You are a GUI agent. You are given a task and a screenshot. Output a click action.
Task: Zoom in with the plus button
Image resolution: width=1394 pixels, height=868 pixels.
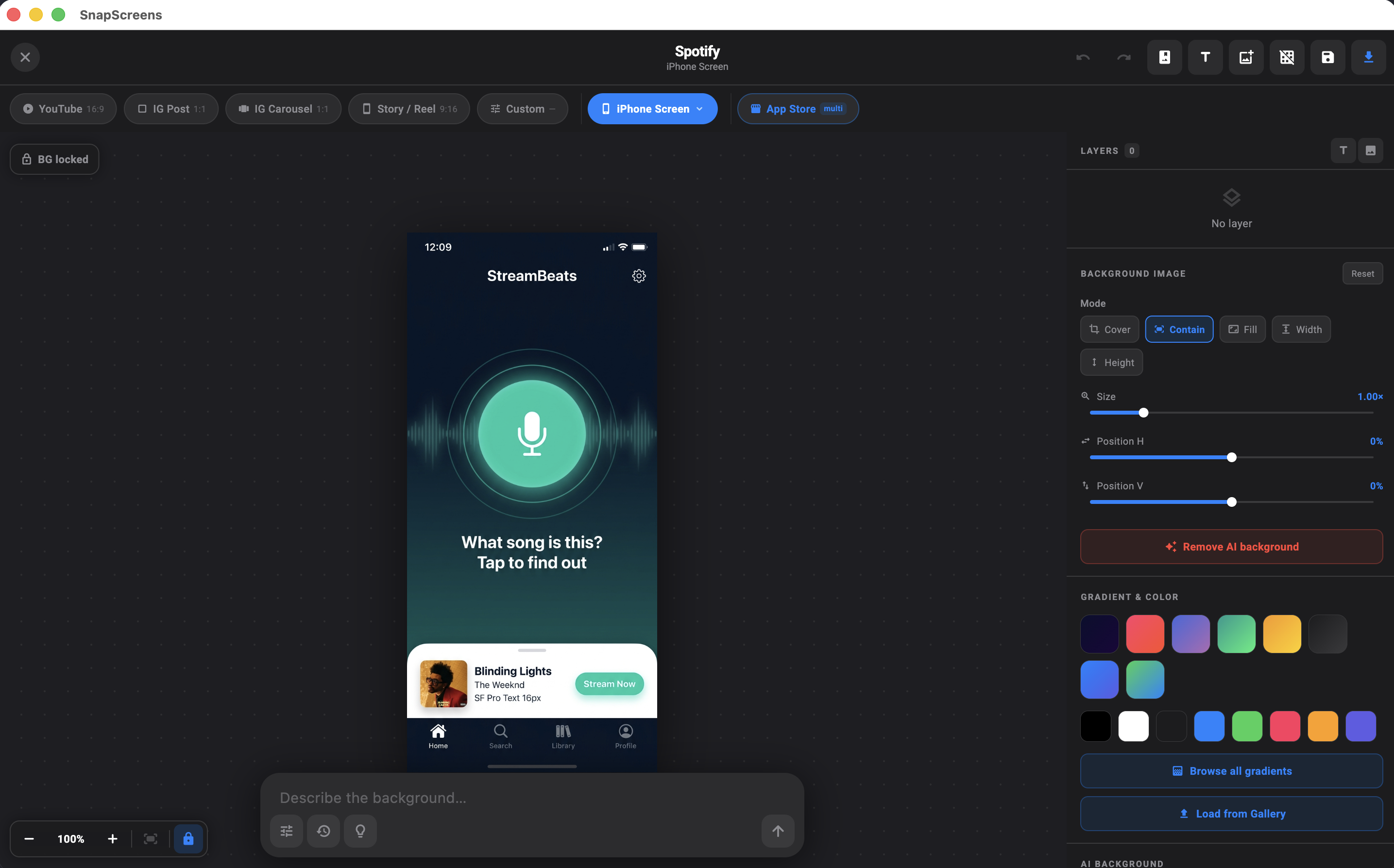(113, 839)
